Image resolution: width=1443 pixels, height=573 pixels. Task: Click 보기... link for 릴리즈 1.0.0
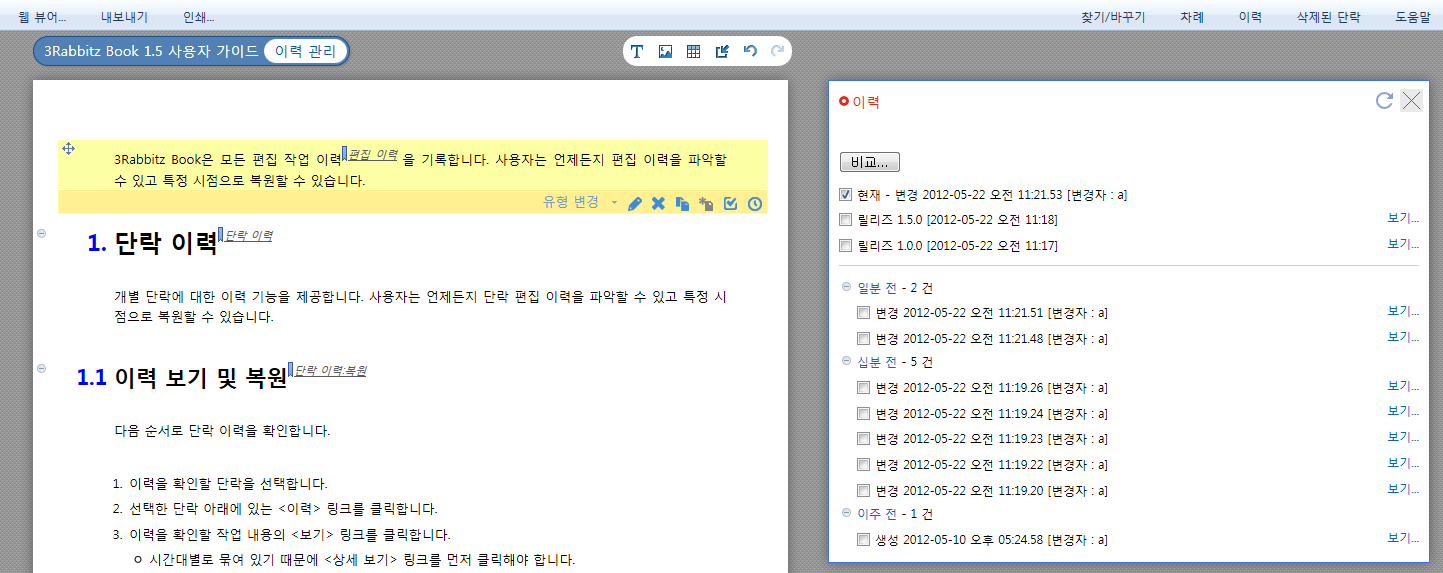pyautogui.click(x=1402, y=244)
